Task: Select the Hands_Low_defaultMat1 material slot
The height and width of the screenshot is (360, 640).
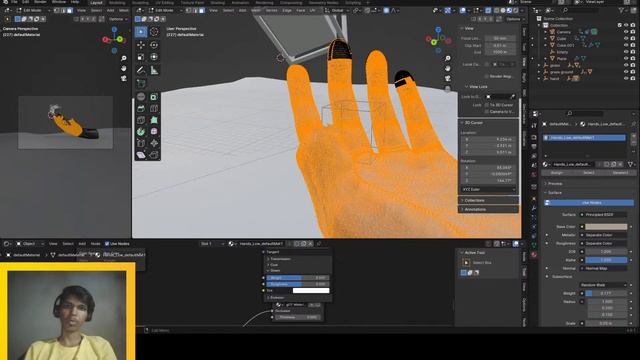Action: pos(584,138)
